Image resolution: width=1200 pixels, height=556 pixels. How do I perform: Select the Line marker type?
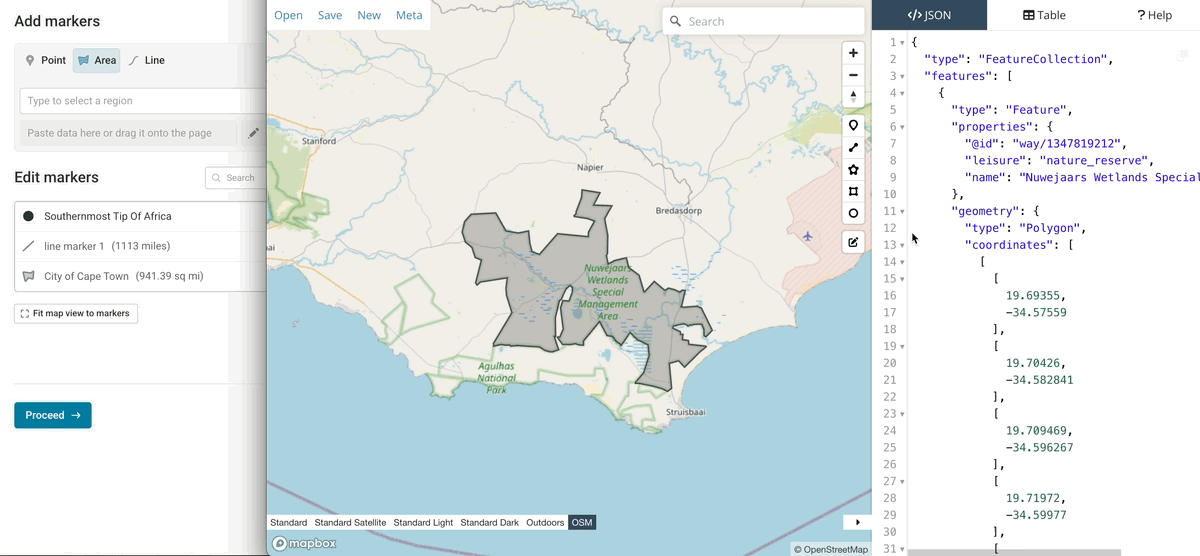click(x=147, y=60)
